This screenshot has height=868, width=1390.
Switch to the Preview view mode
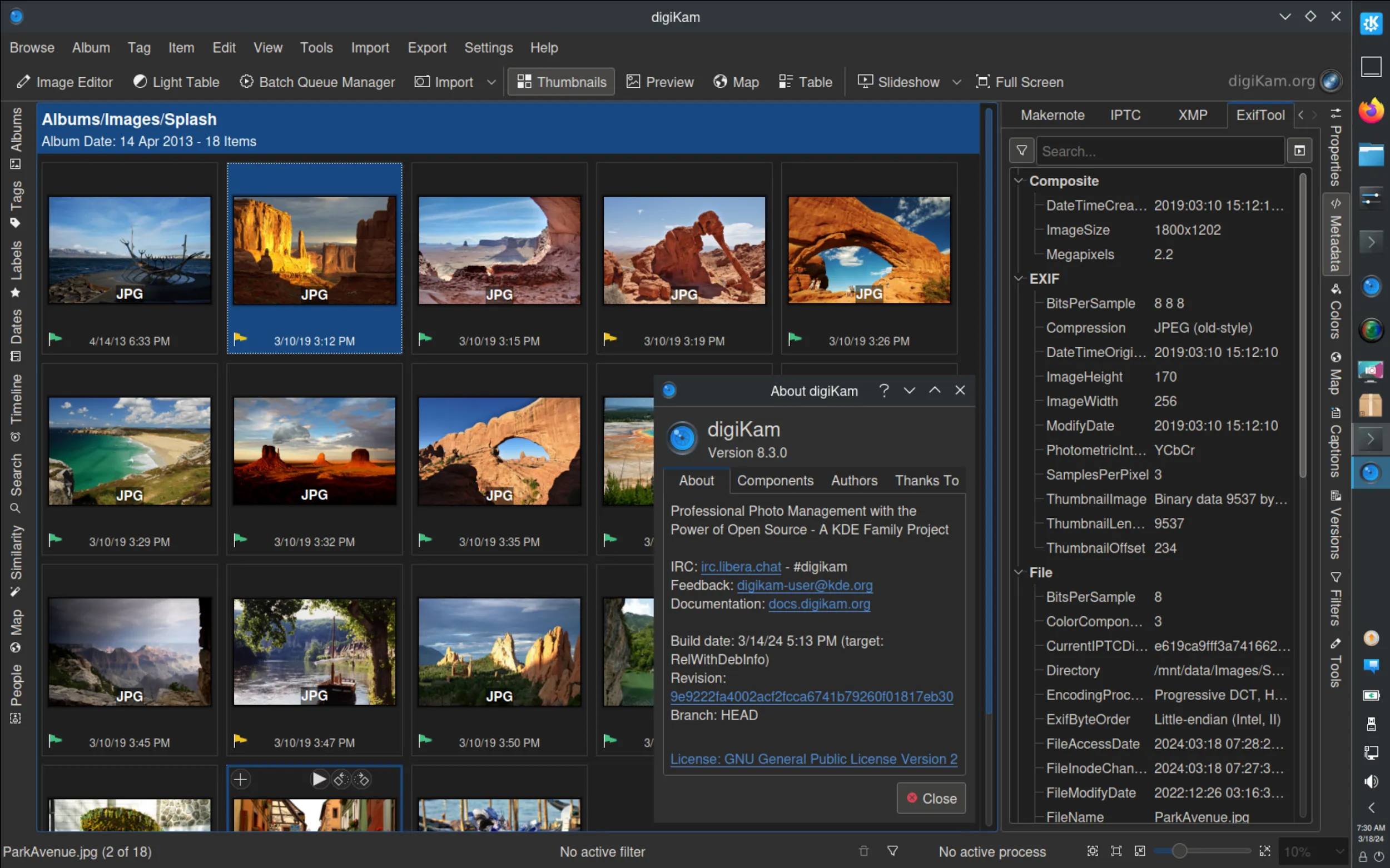(660, 82)
